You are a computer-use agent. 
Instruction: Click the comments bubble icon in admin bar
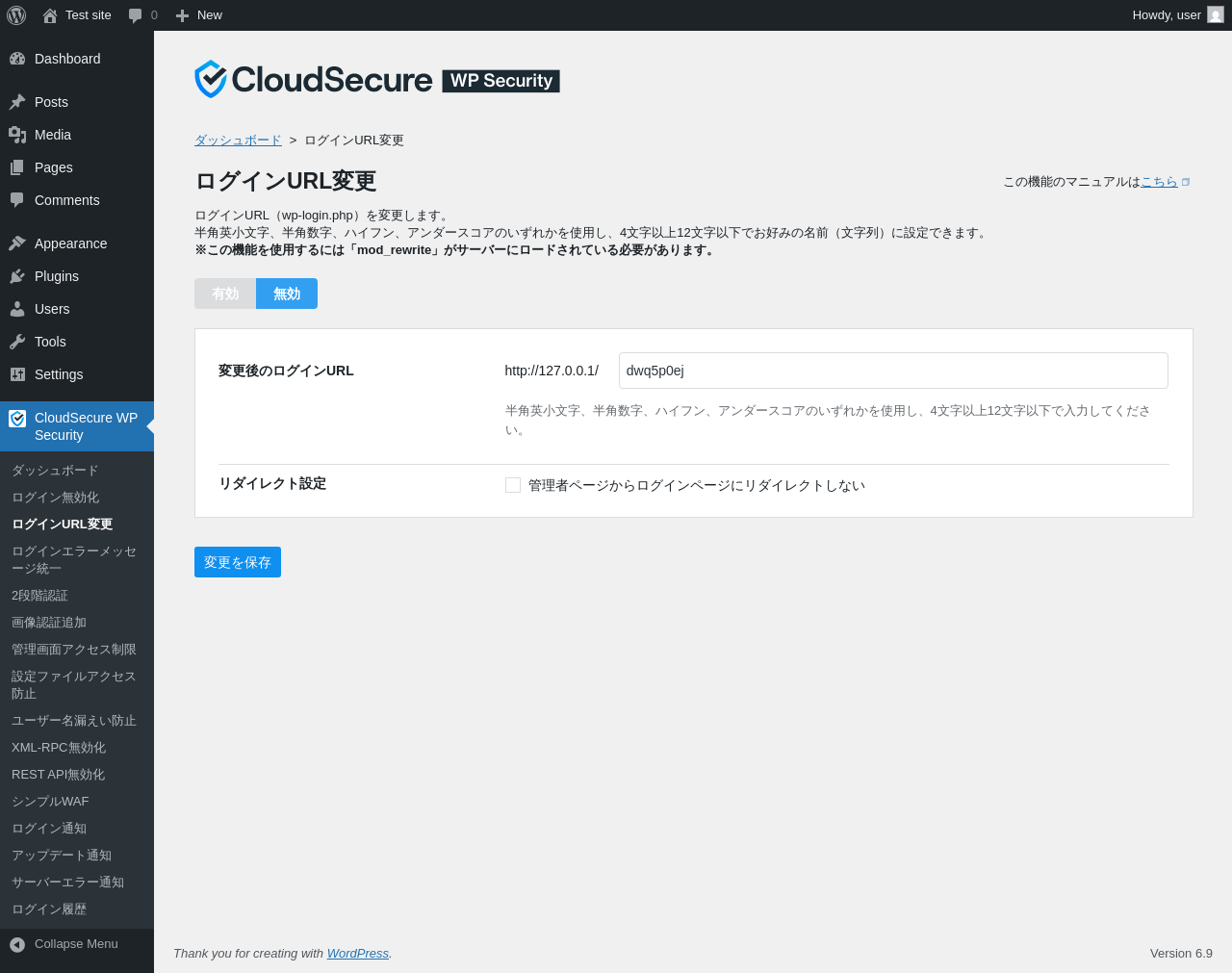[135, 15]
